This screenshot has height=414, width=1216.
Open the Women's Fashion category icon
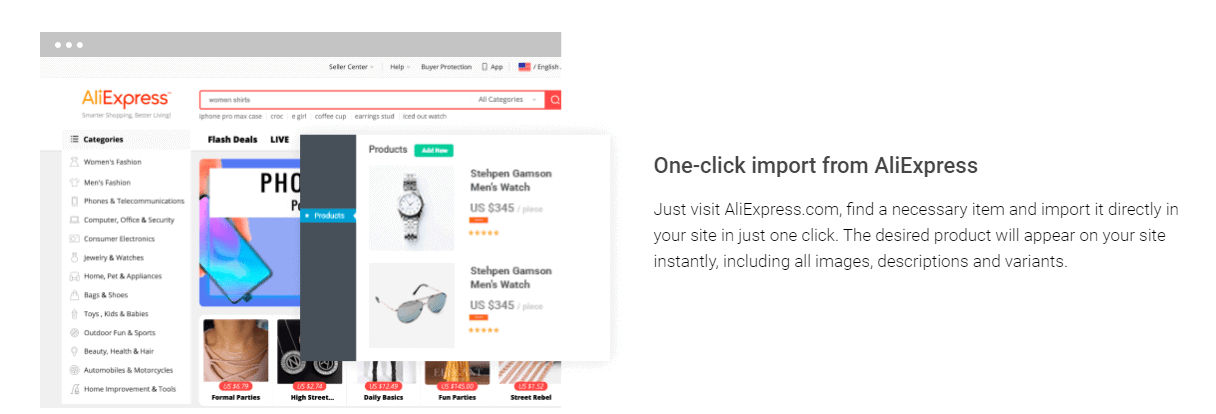pos(74,162)
